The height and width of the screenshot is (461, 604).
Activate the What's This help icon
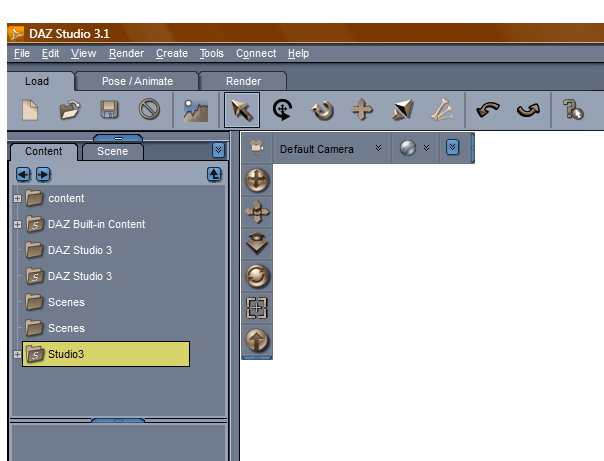pyautogui.click(x=573, y=110)
